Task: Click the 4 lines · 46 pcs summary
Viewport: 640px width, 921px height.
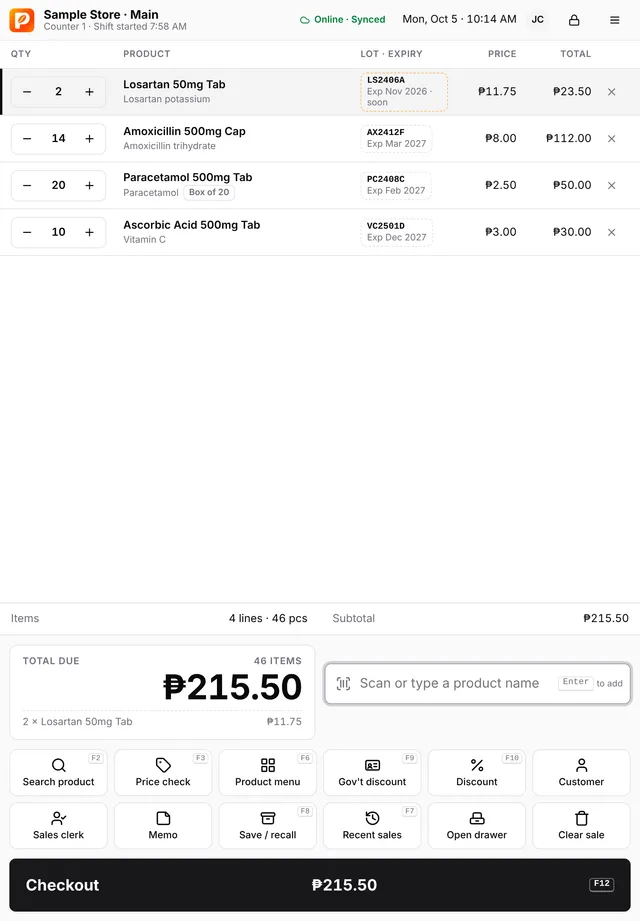Action: pyautogui.click(x=268, y=619)
